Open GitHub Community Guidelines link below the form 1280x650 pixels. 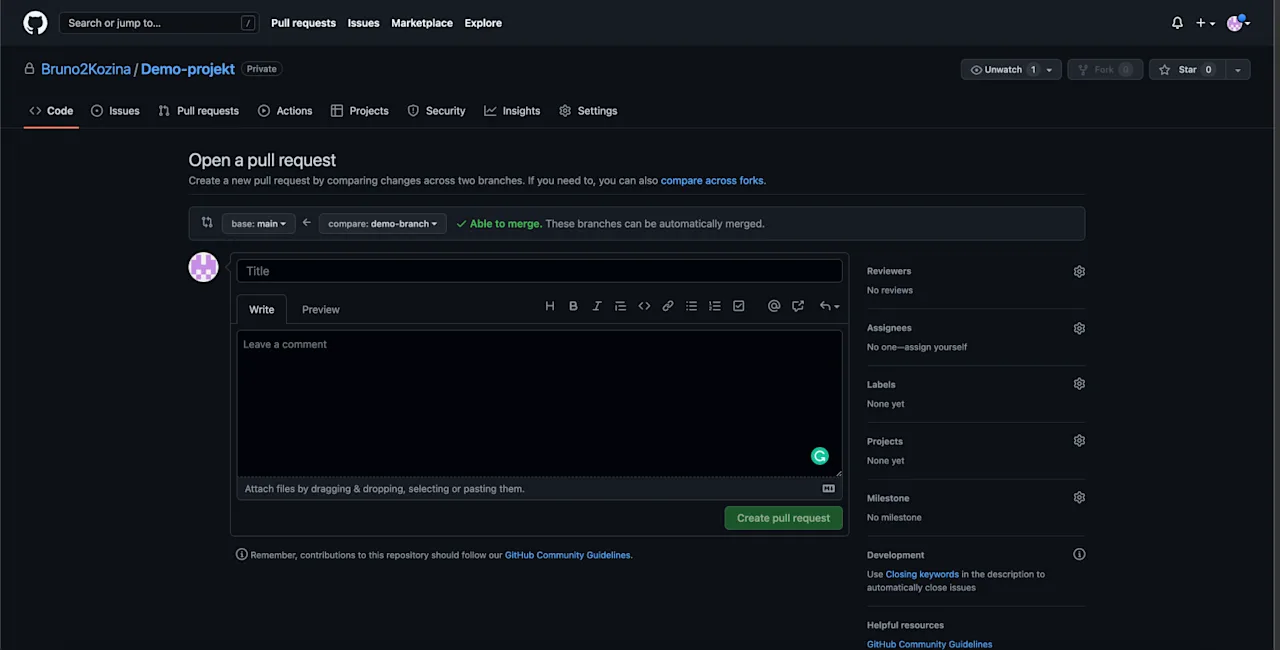coord(567,555)
